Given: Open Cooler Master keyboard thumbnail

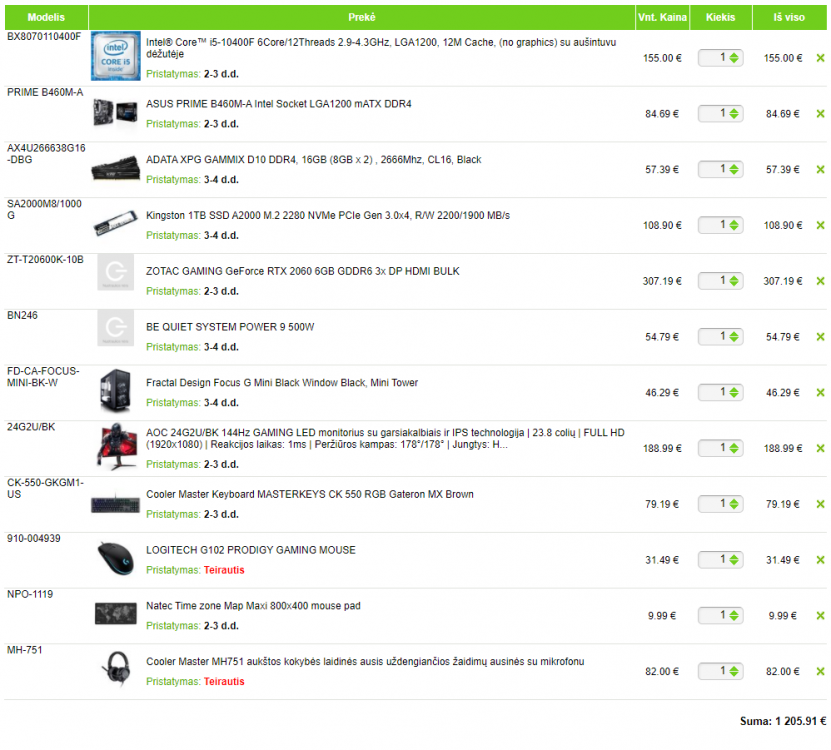Looking at the screenshot, I should pos(116,504).
